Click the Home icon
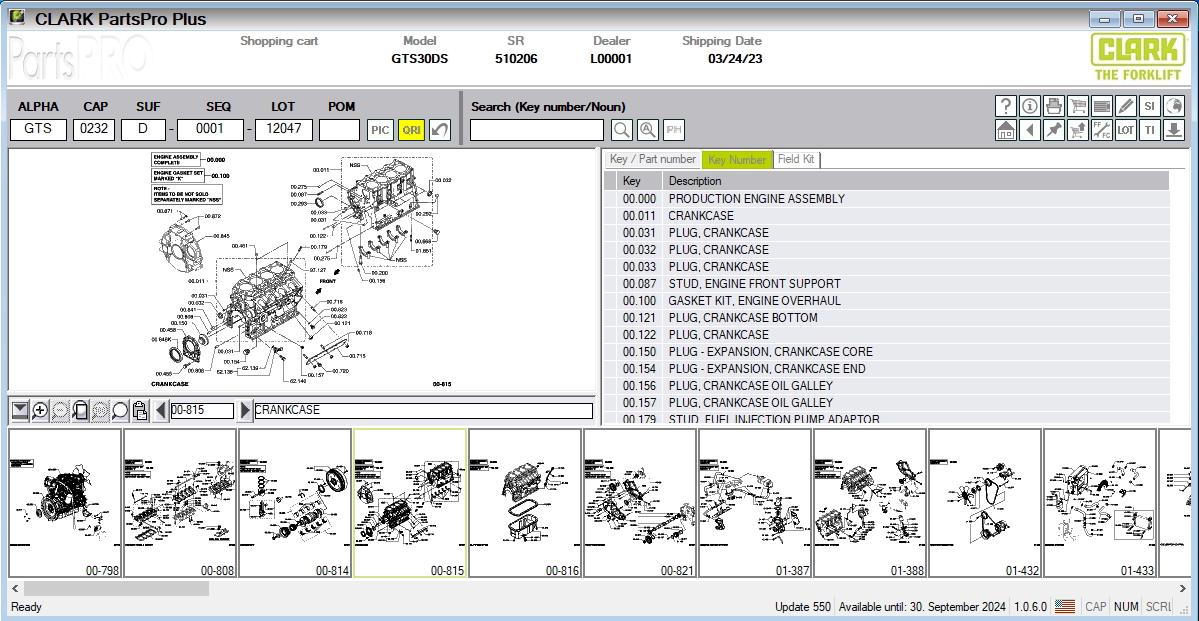The image size is (1199, 621). 1006,130
